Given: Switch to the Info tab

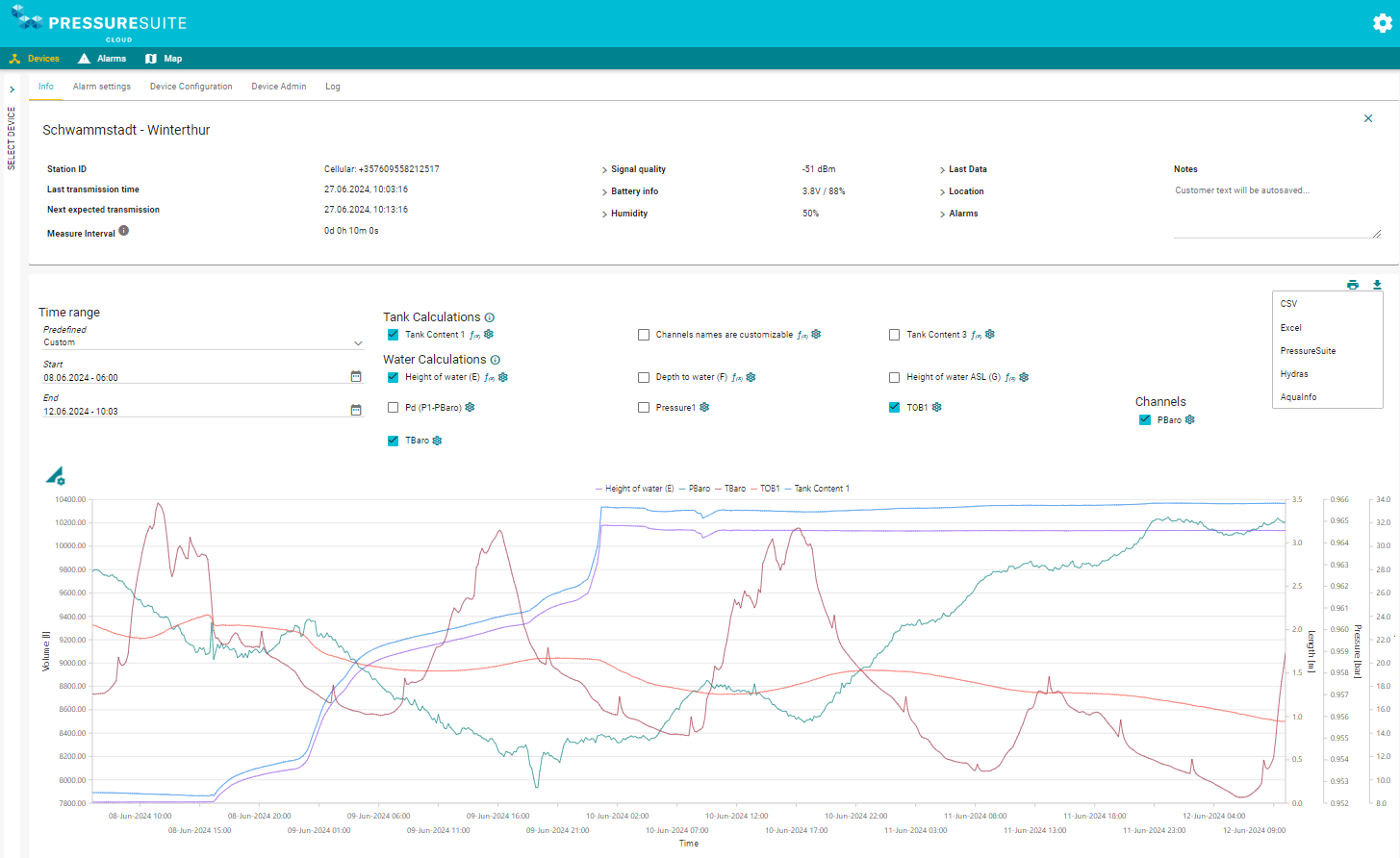Looking at the screenshot, I should 46,87.
